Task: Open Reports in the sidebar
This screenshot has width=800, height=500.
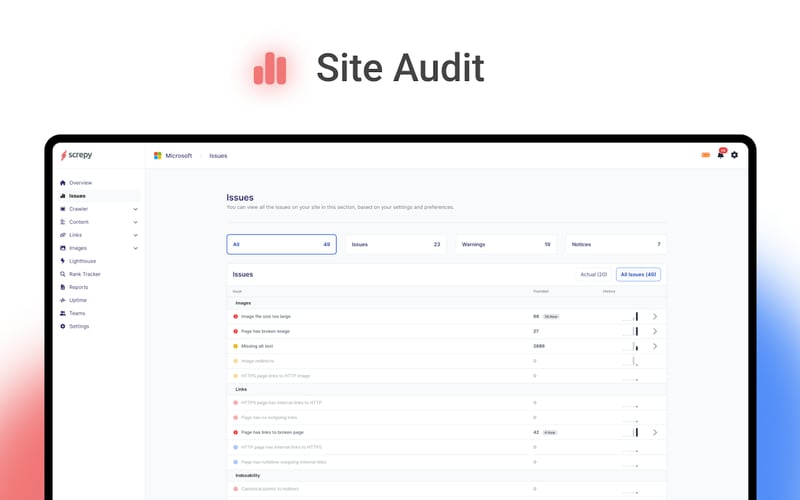Action: (79, 287)
